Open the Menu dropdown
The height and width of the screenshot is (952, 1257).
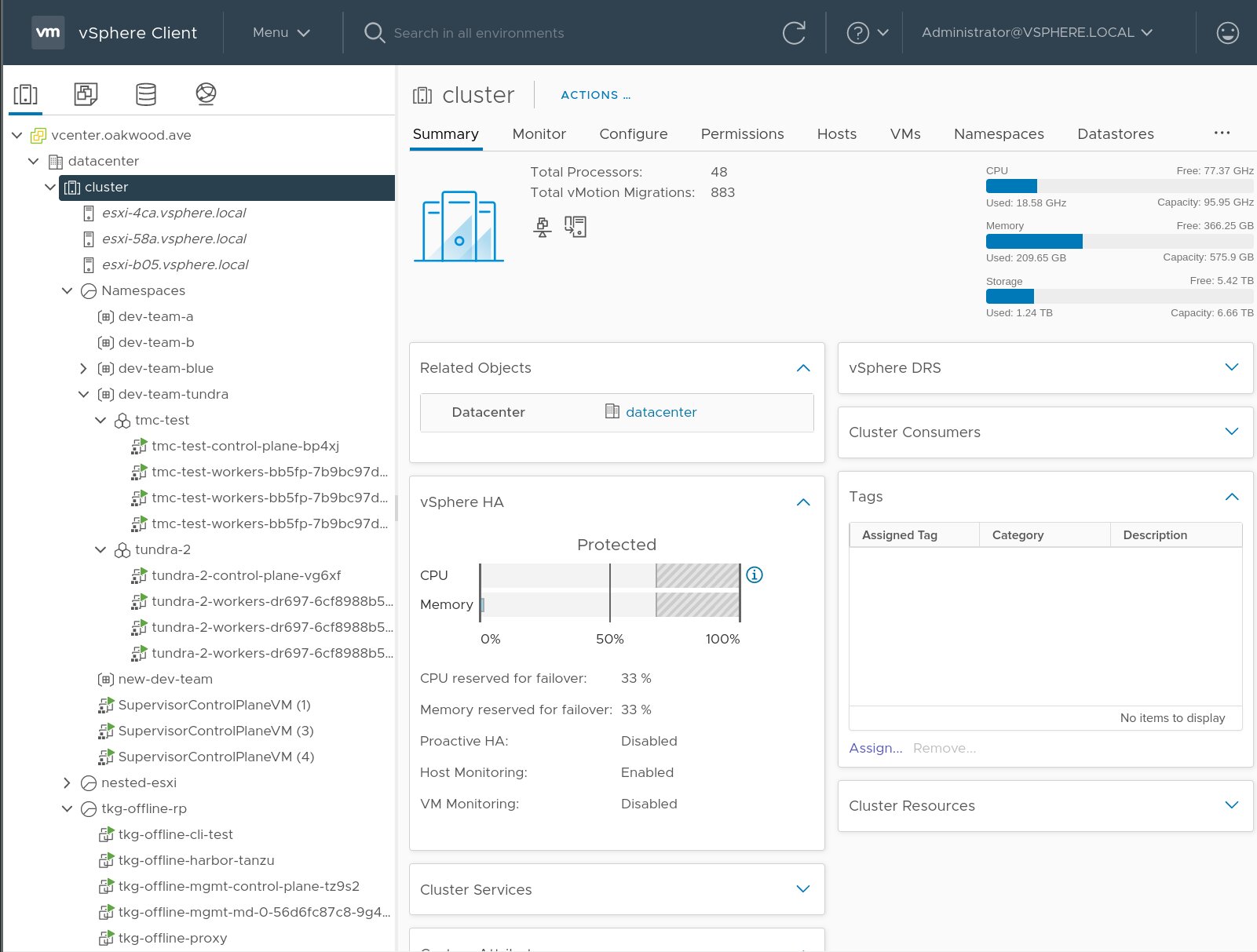(x=282, y=32)
